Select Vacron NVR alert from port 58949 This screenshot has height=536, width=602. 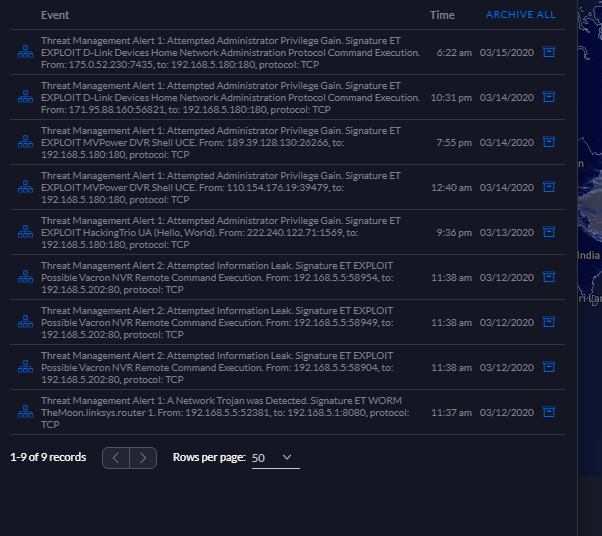tap(217, 322)
